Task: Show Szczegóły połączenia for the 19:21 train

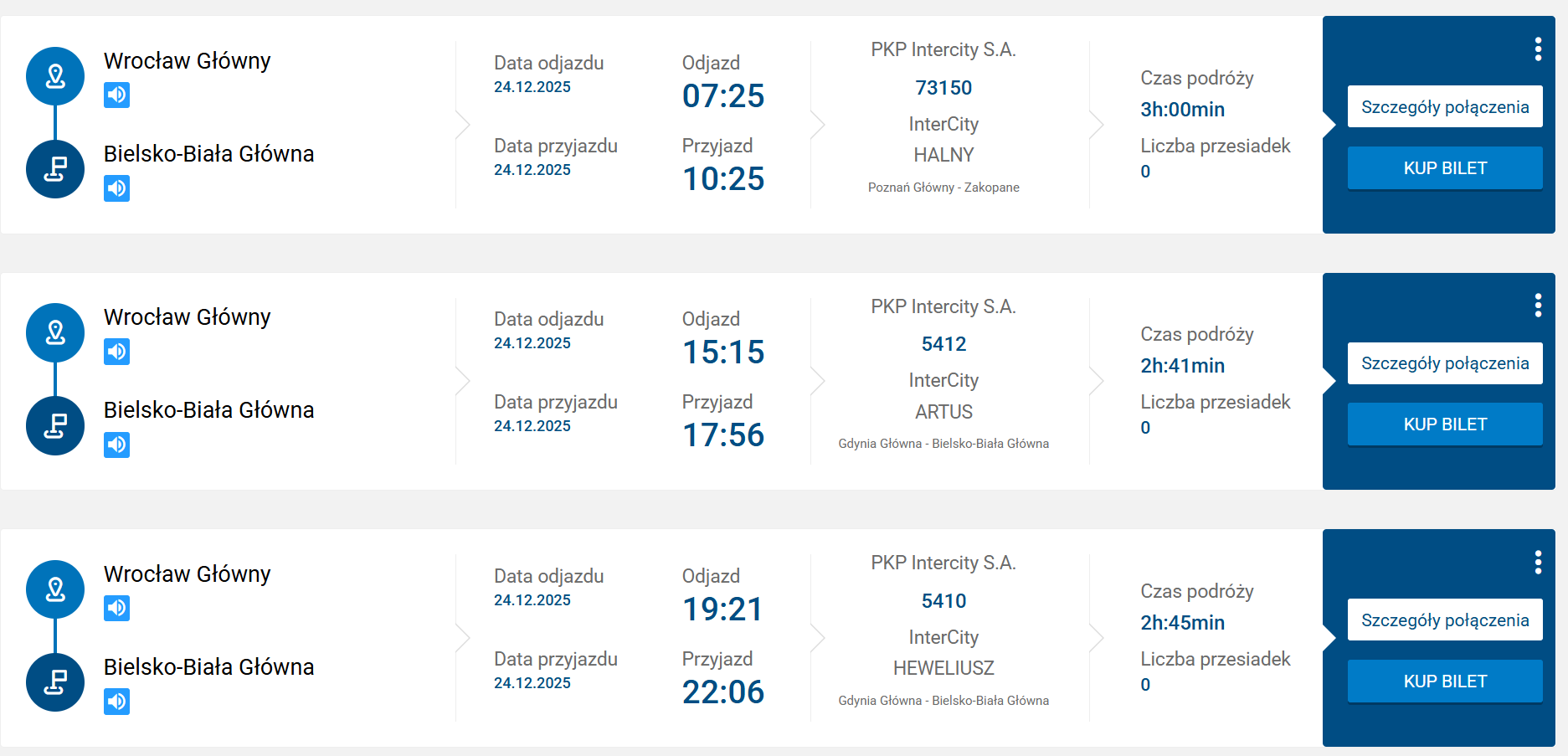Action: click(1444, 620)
